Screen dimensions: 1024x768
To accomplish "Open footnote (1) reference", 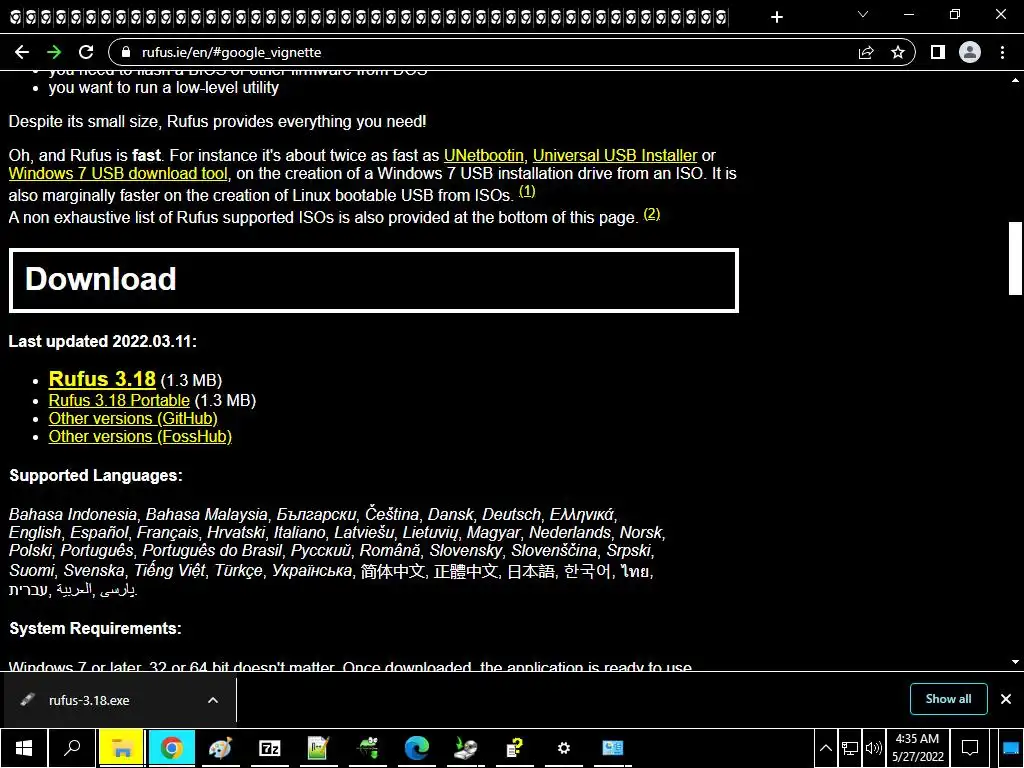I will 527,191.
